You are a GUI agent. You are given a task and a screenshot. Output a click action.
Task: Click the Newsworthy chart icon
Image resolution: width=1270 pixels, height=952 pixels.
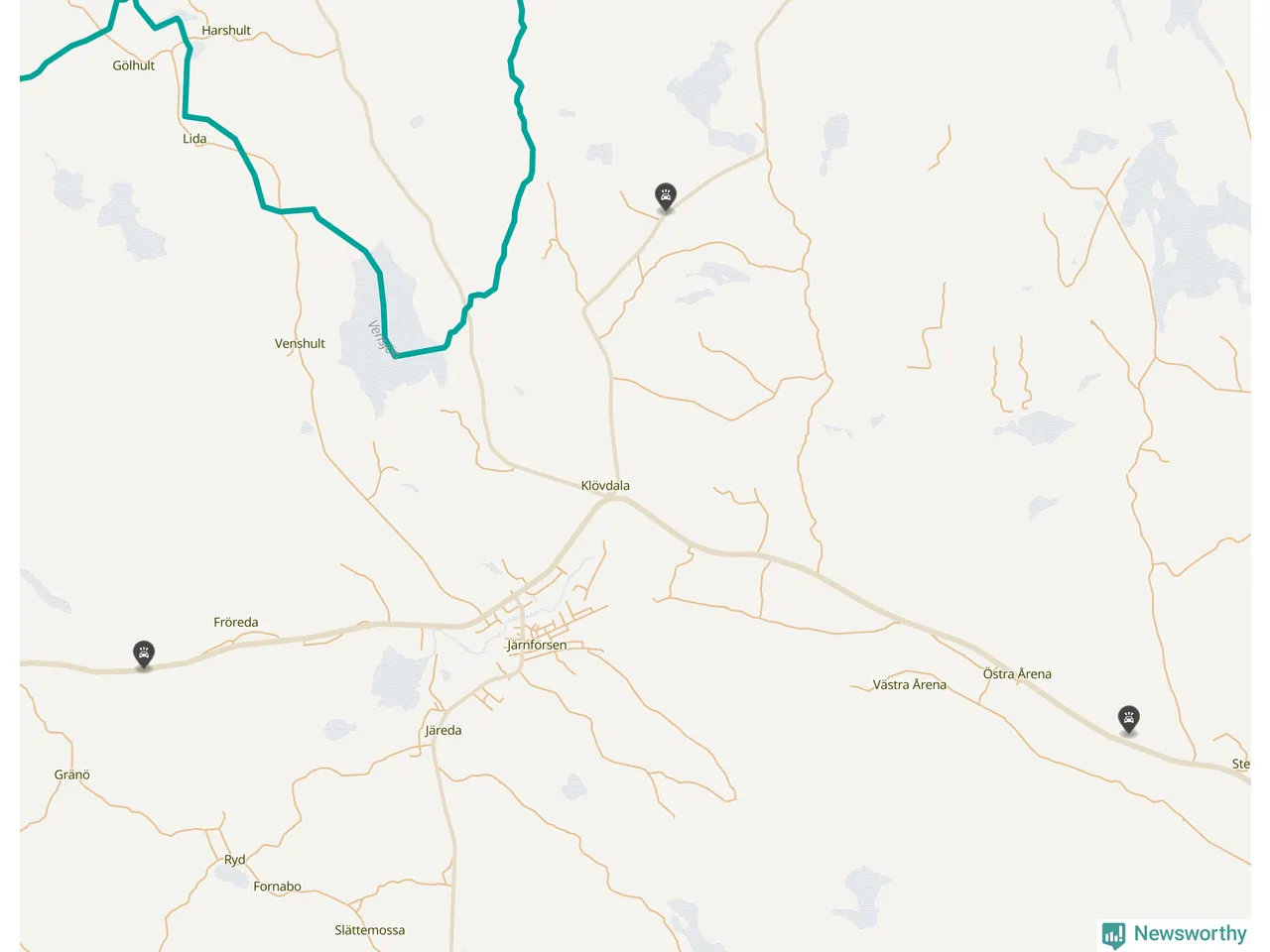coord(1113,934)
